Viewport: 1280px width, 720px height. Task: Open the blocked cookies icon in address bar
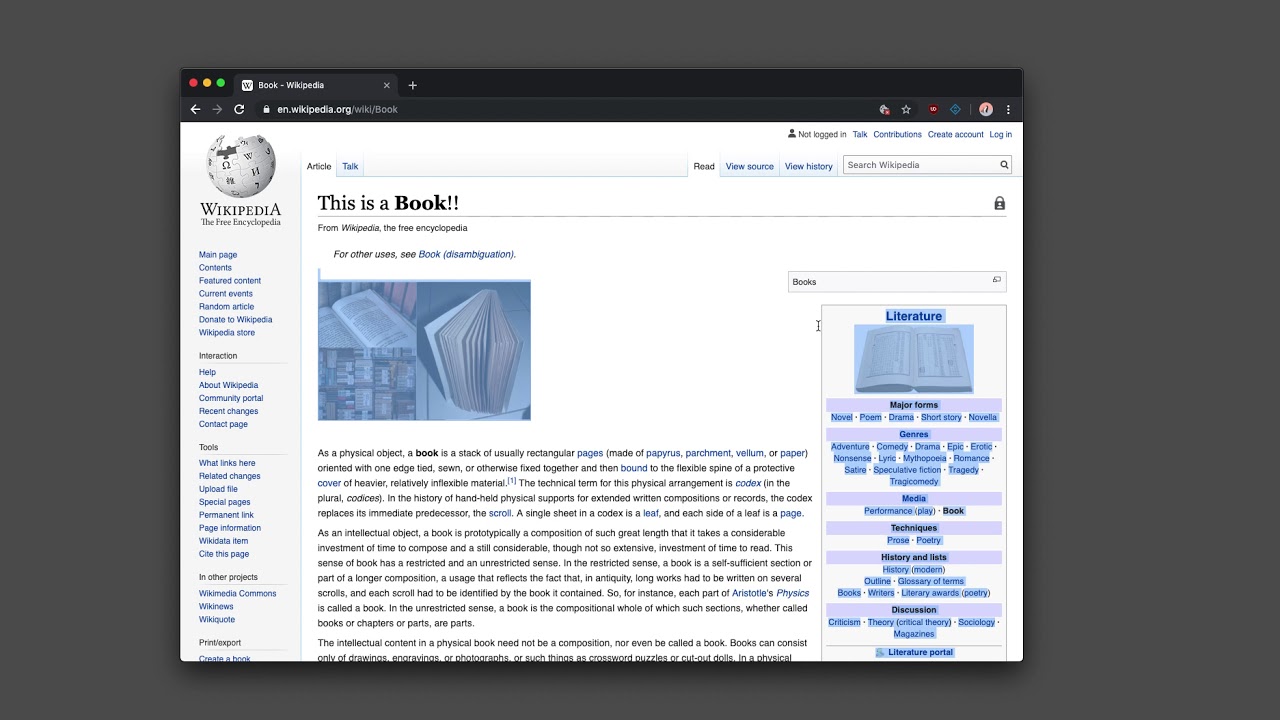884,109
